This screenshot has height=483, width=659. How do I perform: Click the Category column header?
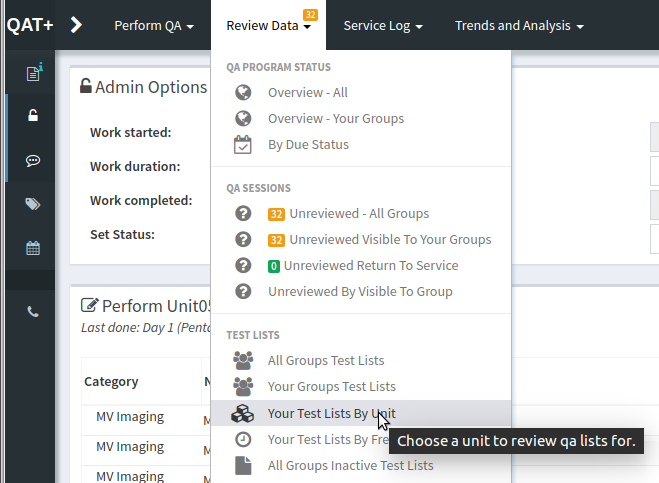(111, 382)
